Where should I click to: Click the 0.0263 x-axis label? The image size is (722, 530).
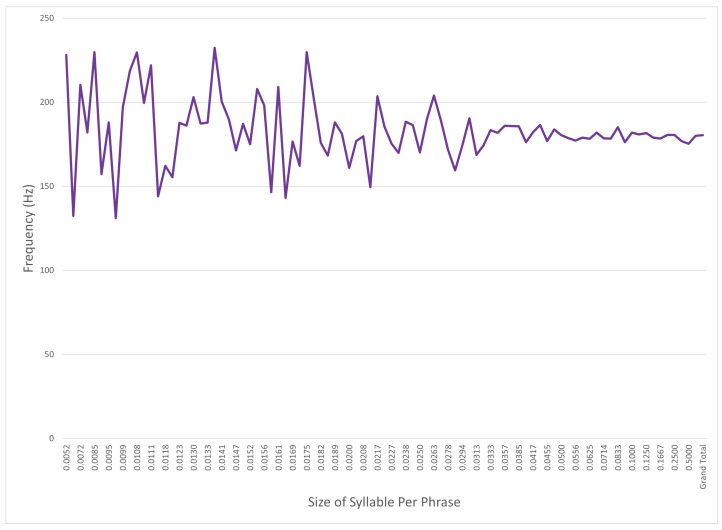tap(434, 457)
